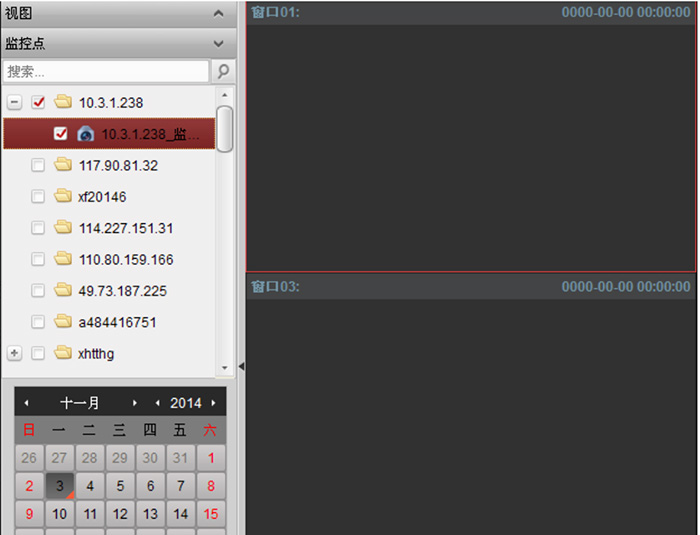Pick November 10 on the calendar
700x535 pixels.
click(x=60, y=514)
